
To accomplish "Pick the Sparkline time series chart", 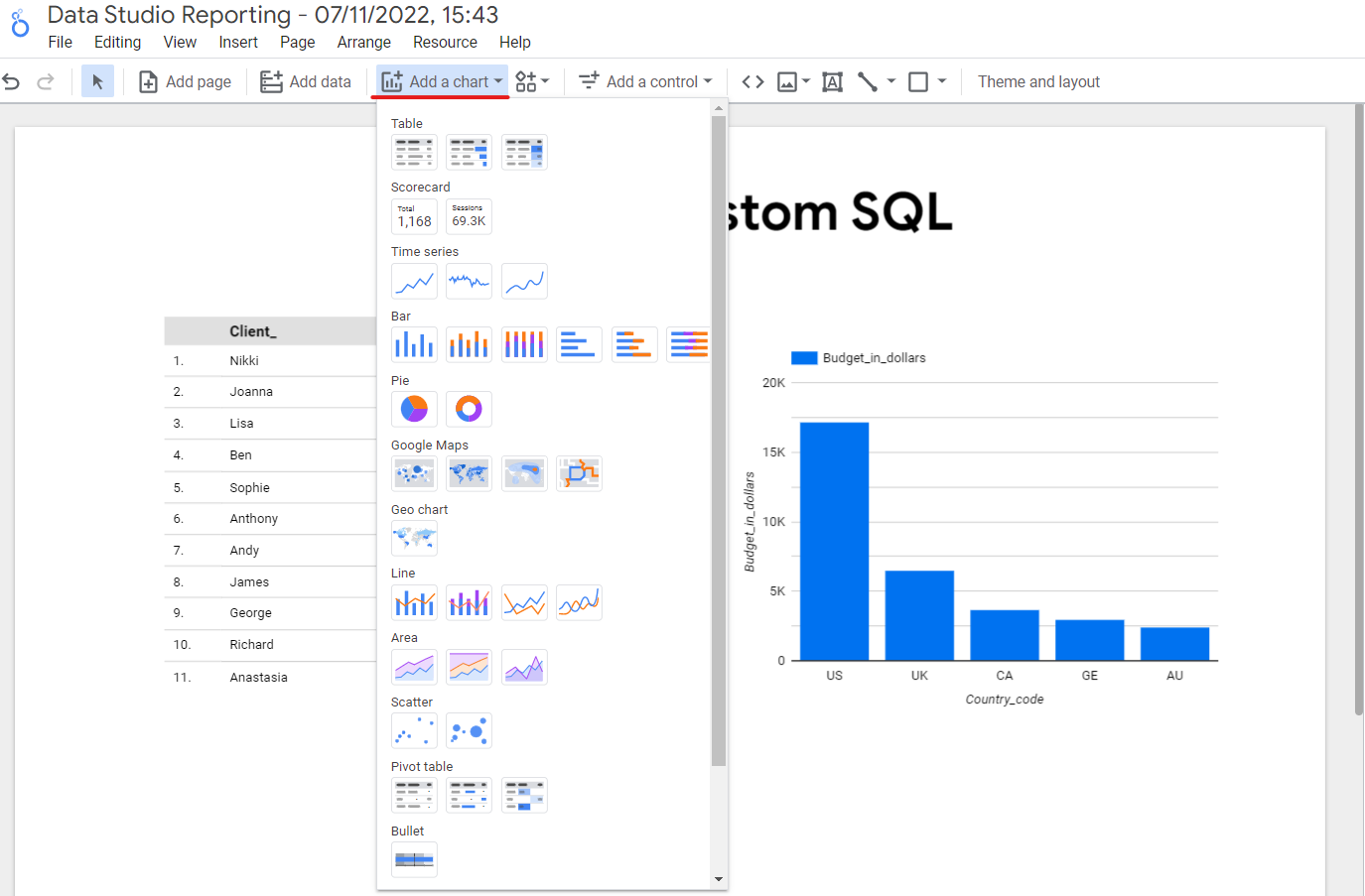I will click(x=469, y=281).
